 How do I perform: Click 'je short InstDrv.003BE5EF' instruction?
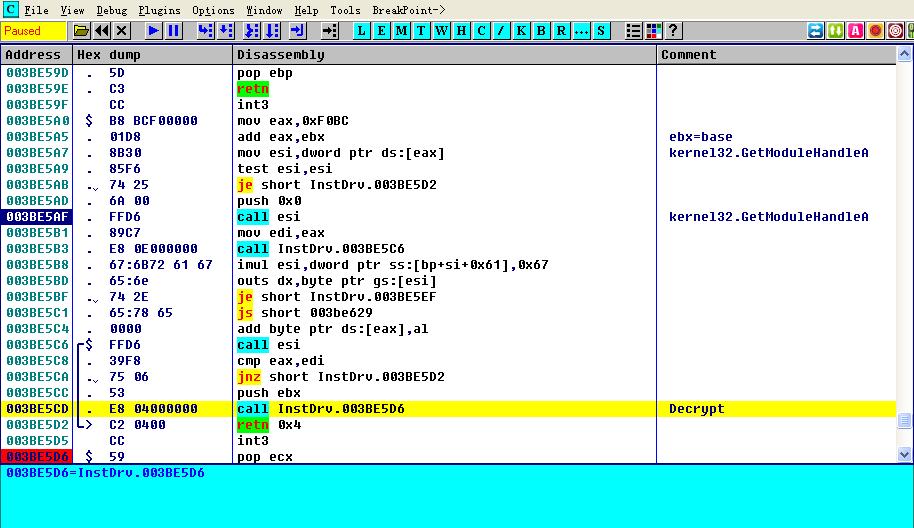click(x=336, y=297)
